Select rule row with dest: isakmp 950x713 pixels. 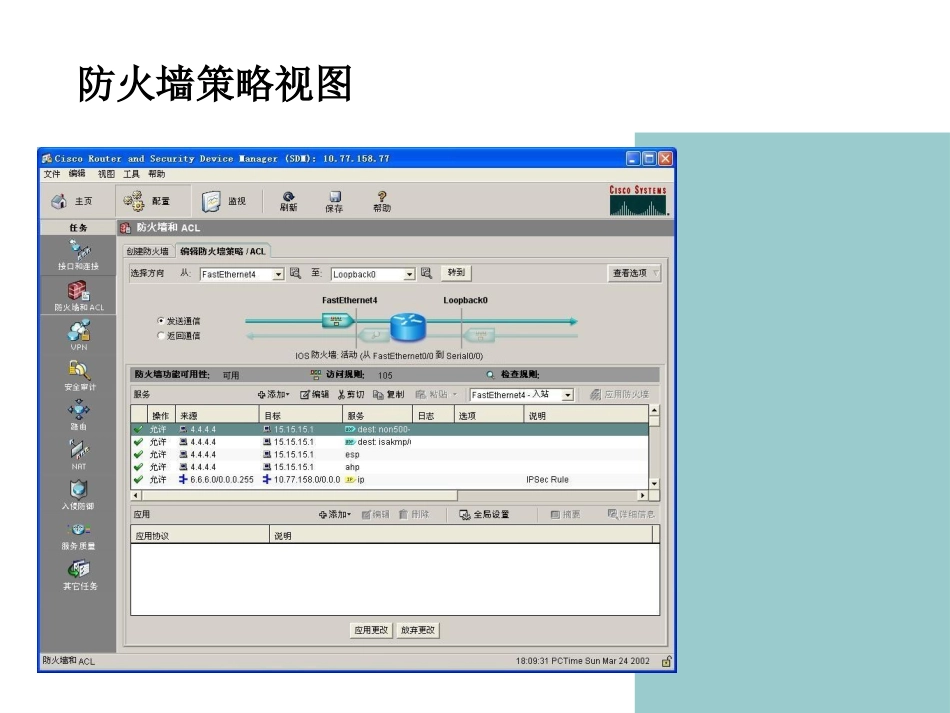(390, 442)
